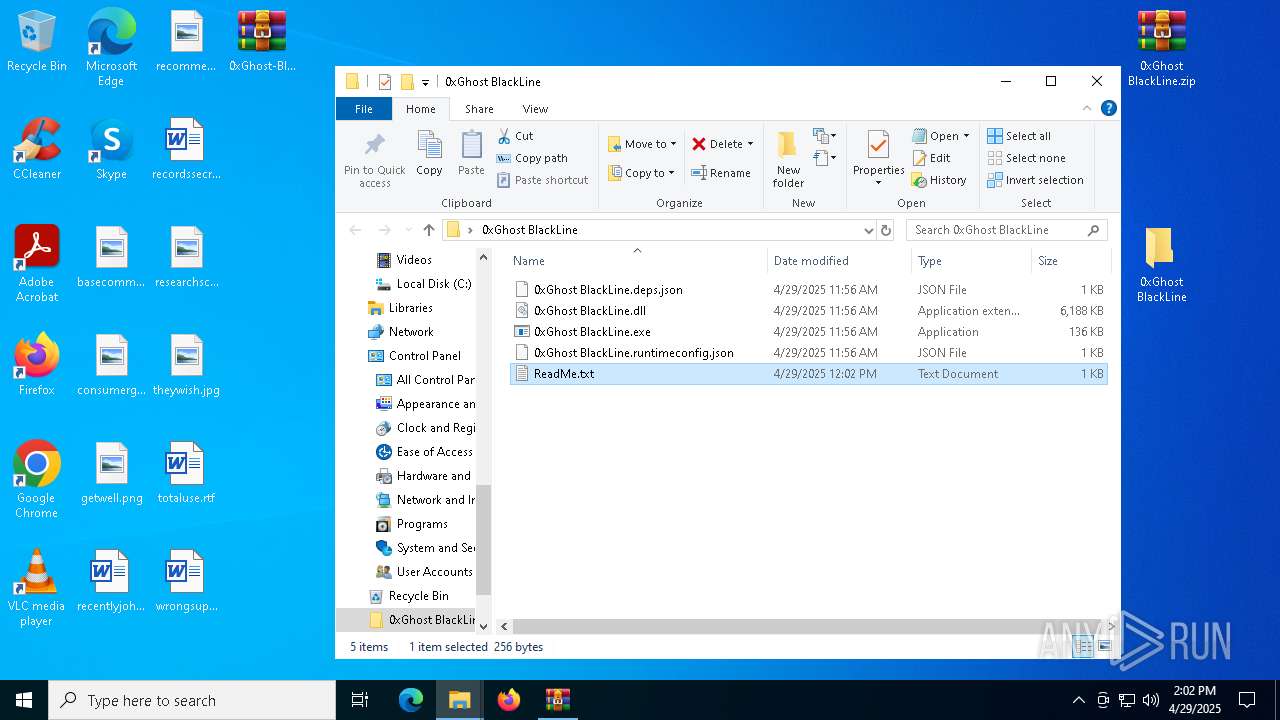Screen dimensions: 1280x720
Task: Open the Copy to dropdown
Action: (642, 173)
